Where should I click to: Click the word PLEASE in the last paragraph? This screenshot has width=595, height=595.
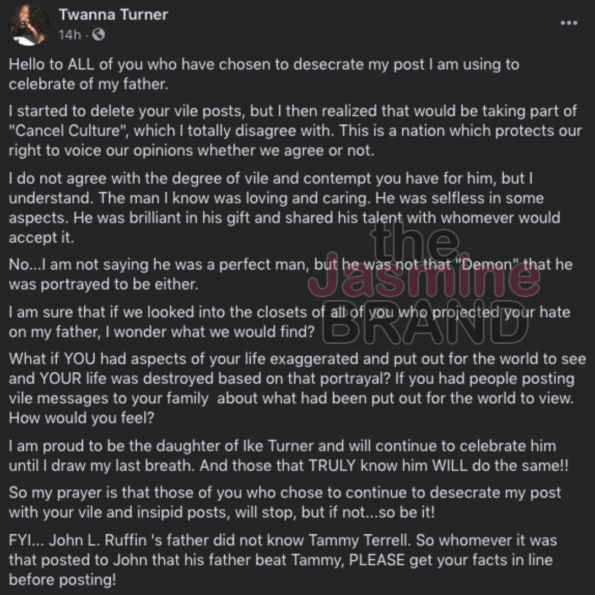[376, 560]
